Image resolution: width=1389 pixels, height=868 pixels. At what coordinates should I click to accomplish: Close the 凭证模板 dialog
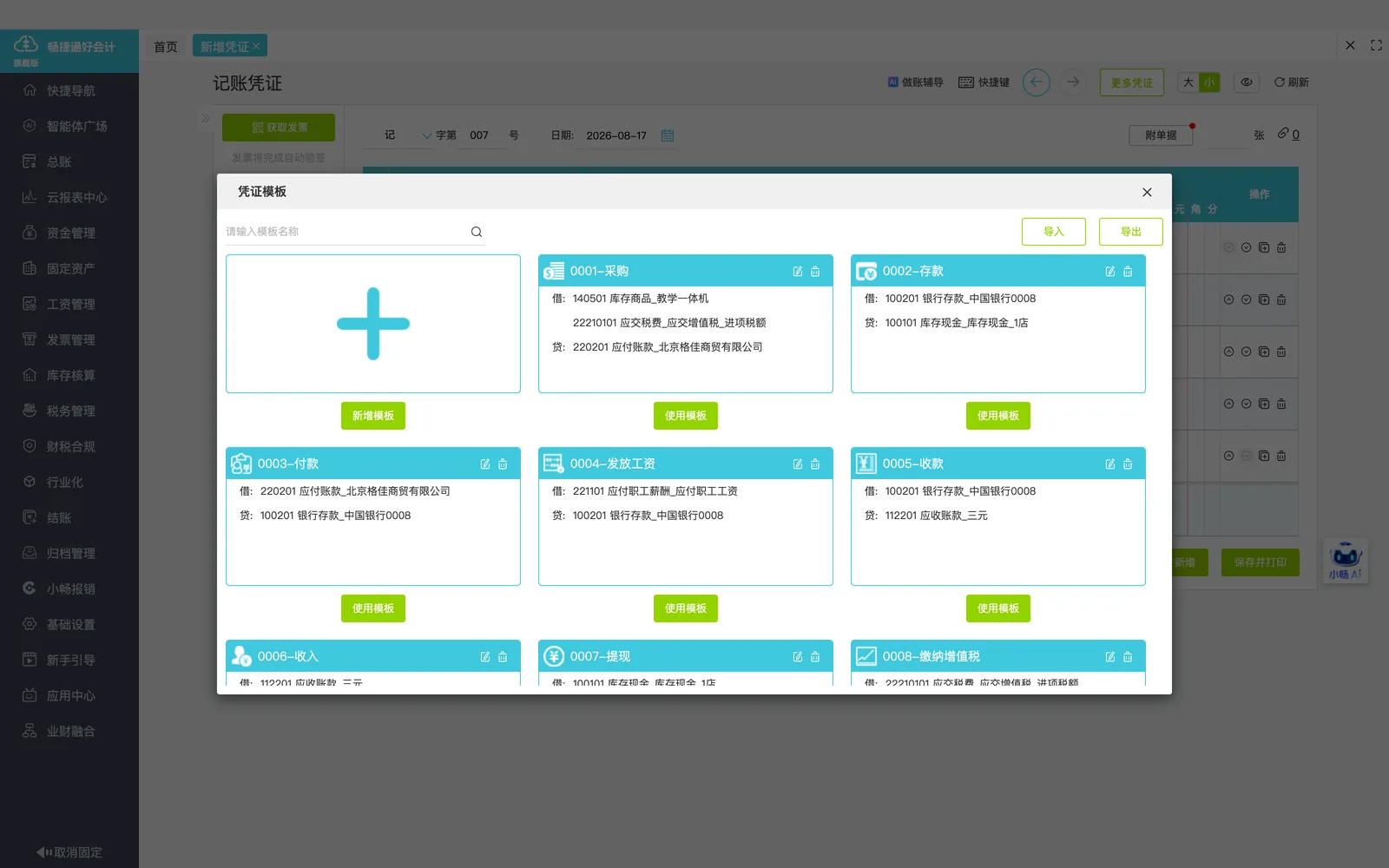1147,192
